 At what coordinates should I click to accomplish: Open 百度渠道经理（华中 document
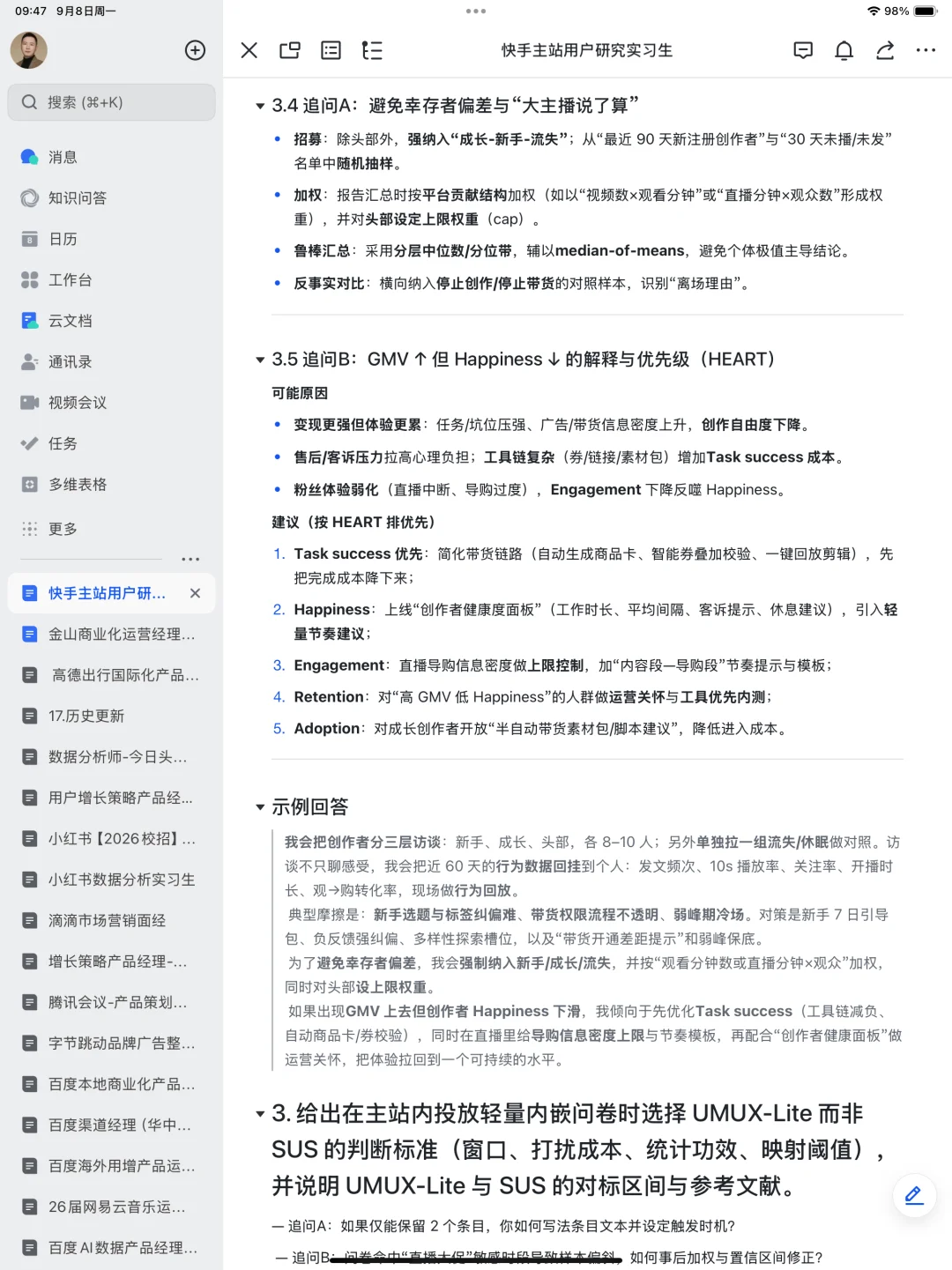111,1125
